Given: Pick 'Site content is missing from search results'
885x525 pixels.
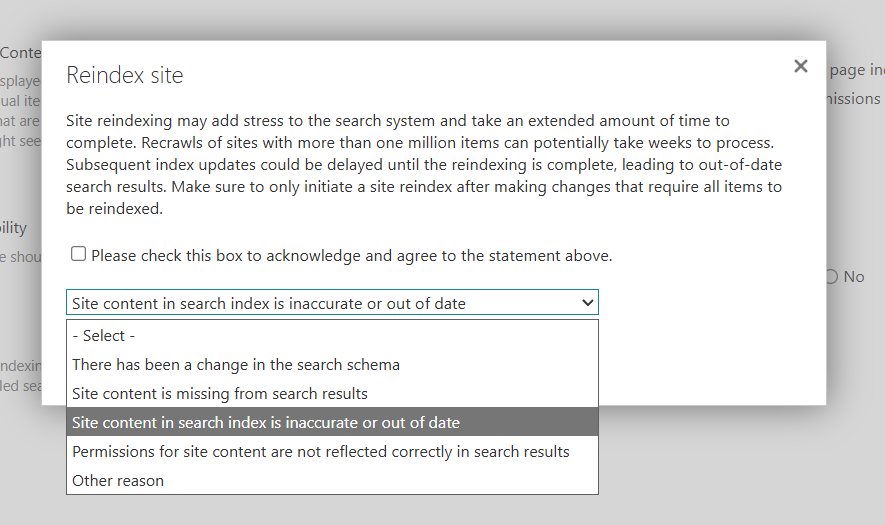Looking at the screenshot, I should [x=220, y=394].
